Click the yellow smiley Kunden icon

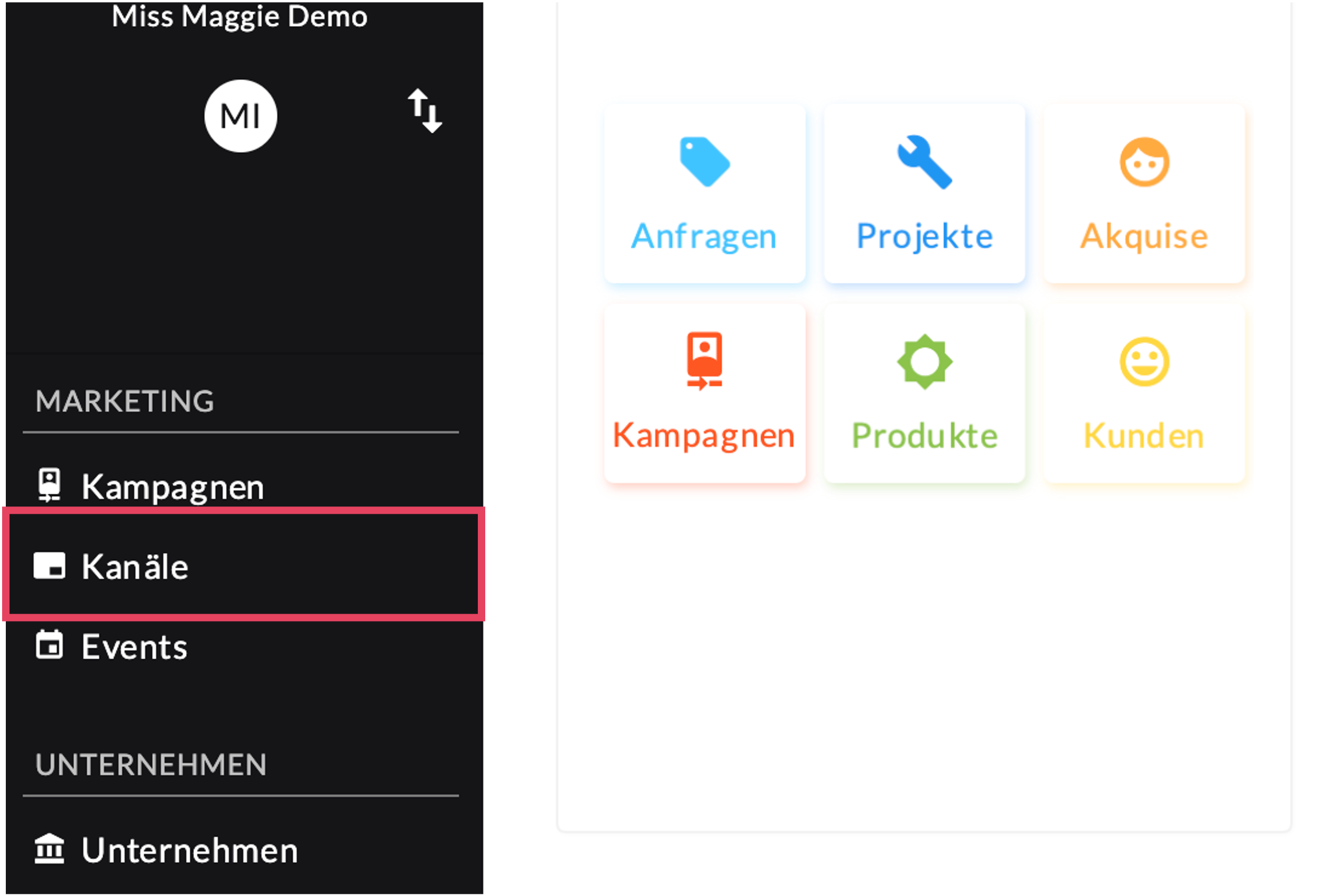(1144, 361)
